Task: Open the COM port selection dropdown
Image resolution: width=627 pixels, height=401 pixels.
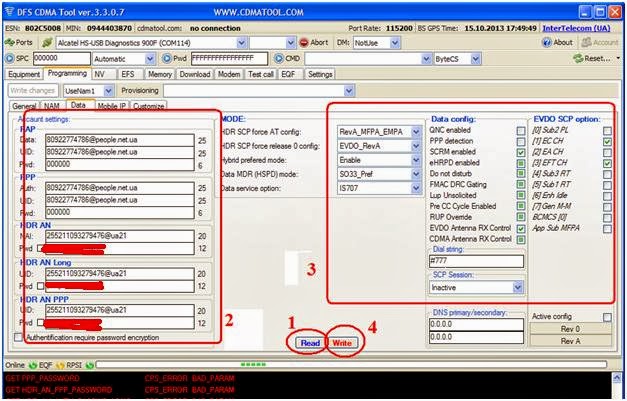Action: tap(241, 43)
